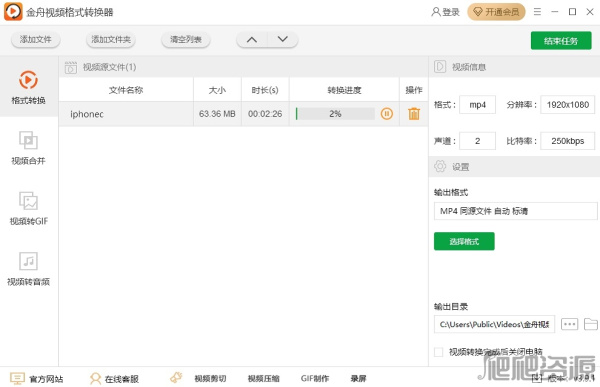Select the 格式转换 format conversion tab
This screenshot has width=600, height=387.
pos(28,87)
